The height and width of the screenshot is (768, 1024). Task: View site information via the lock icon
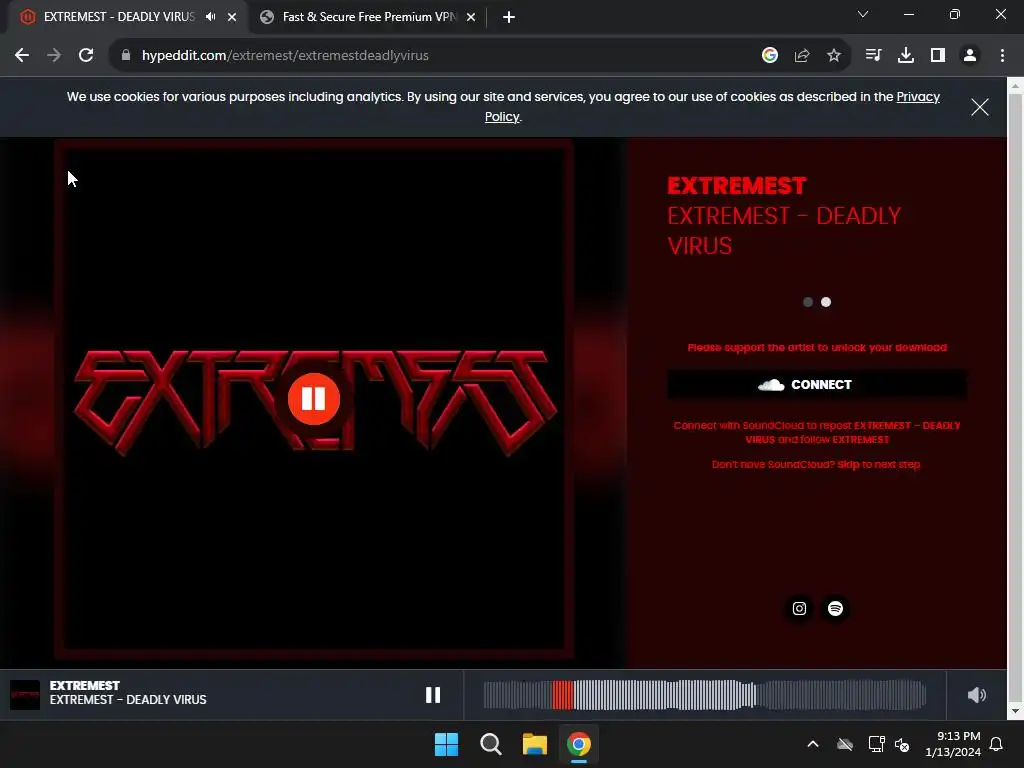coord(126,56)
